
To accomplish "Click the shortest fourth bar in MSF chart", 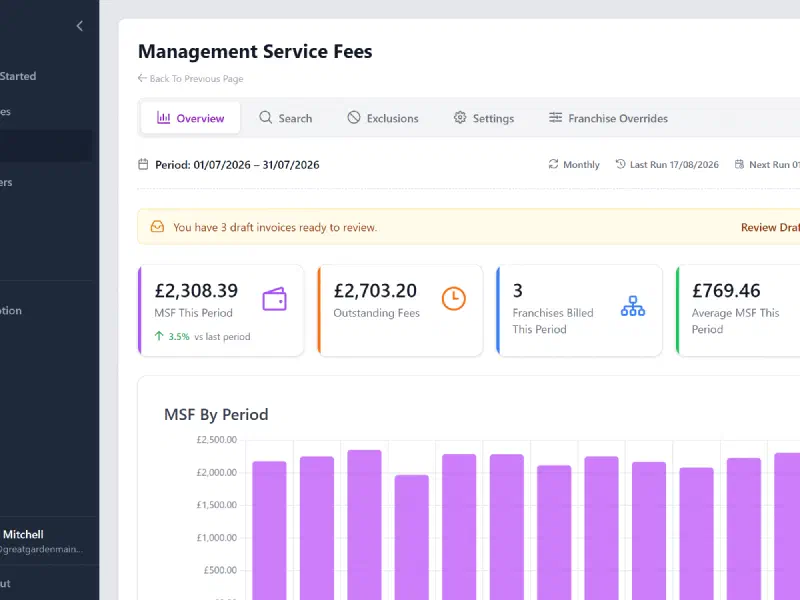I will pos(412,537).
